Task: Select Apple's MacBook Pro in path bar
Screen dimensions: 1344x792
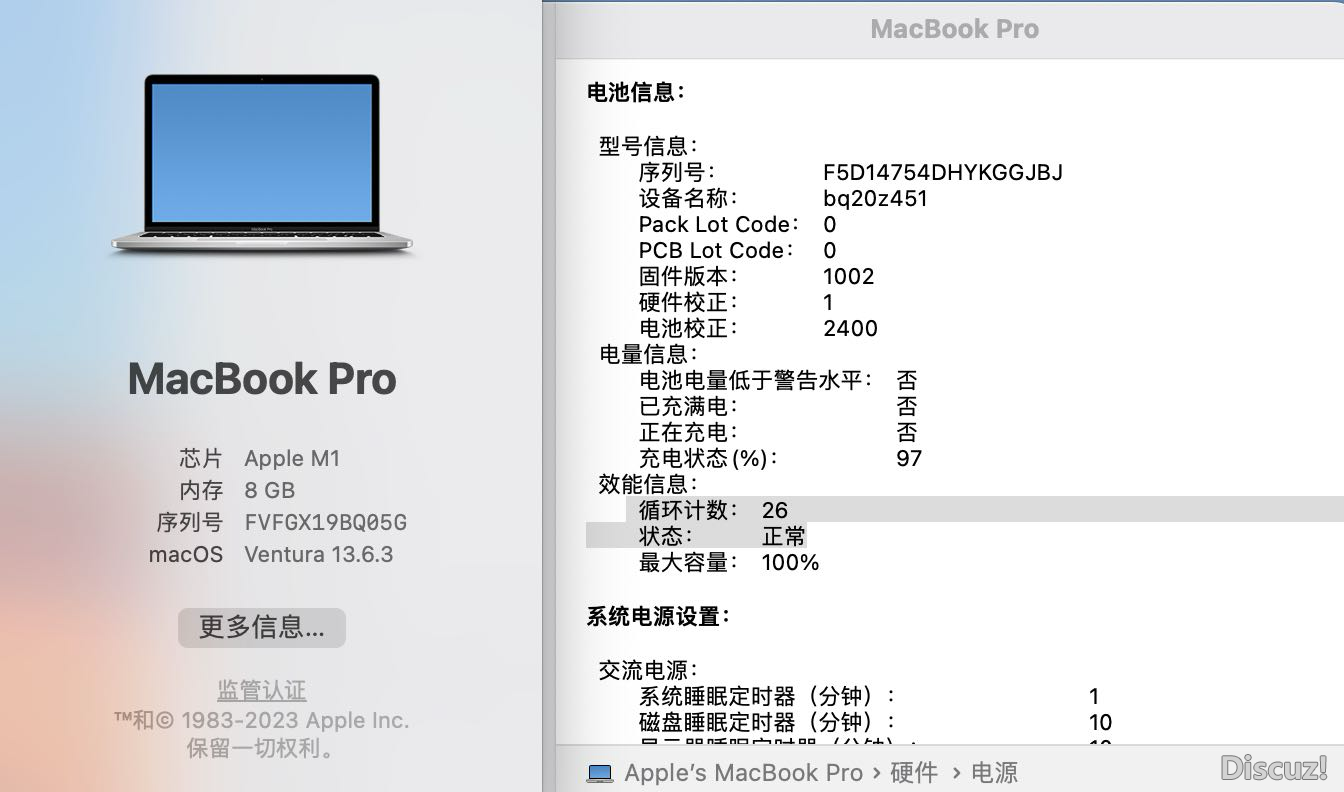Action: pos(743,773)
